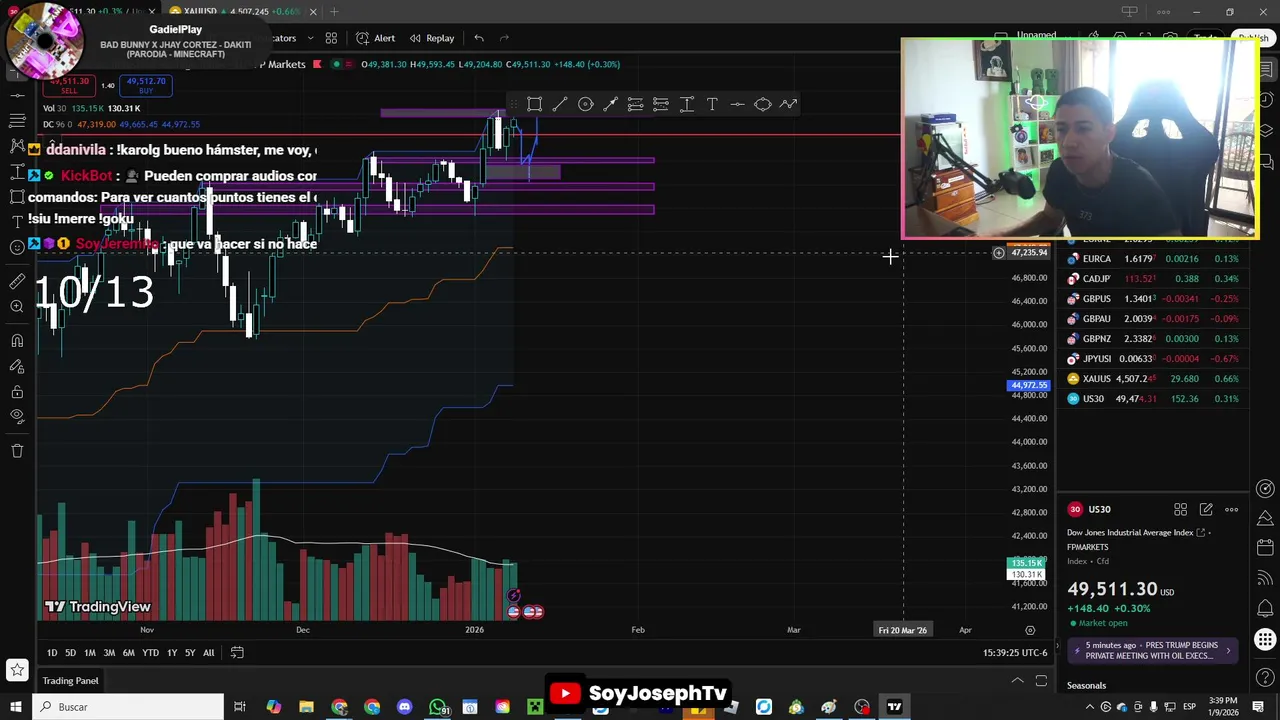Select the 5D time range
Screen dimensions: 1280x720
[70, 653]
